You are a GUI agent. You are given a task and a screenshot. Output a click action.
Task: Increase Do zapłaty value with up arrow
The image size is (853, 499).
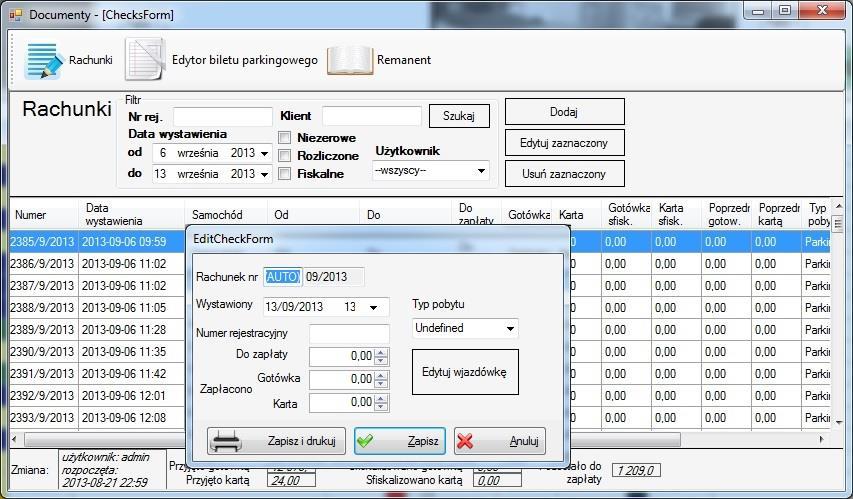click(381, 353)
